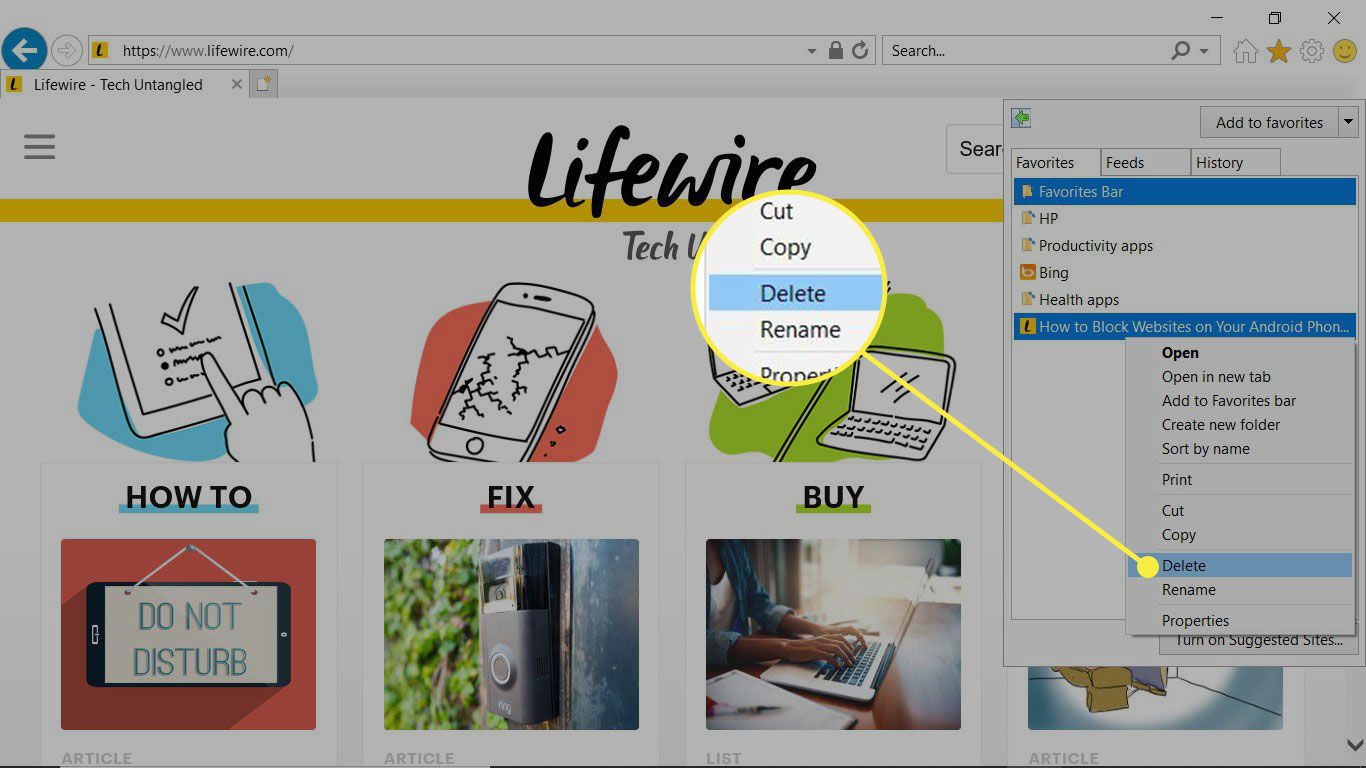
Task: Click the Add to favorites button
Action: click(x=1269, y=122)
